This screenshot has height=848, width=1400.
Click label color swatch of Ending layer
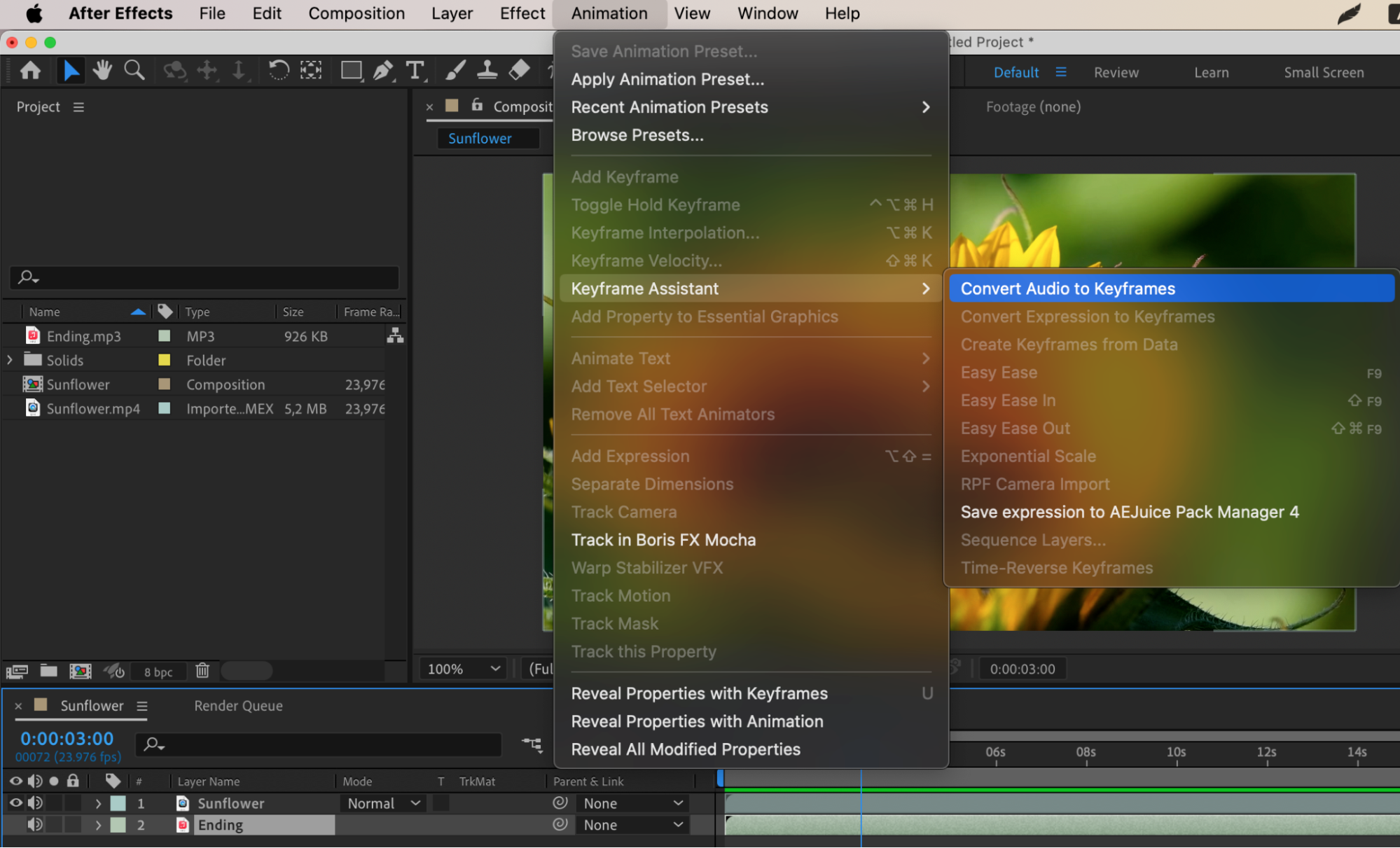[x=118, y=825]
